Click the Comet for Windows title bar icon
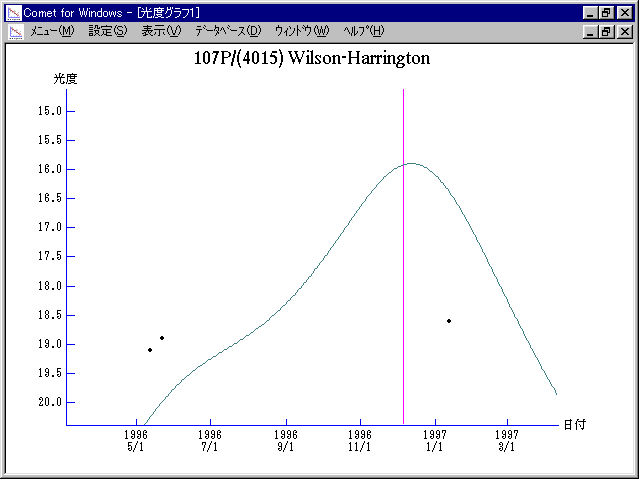639x479 pixels. (x=13, y=12)
